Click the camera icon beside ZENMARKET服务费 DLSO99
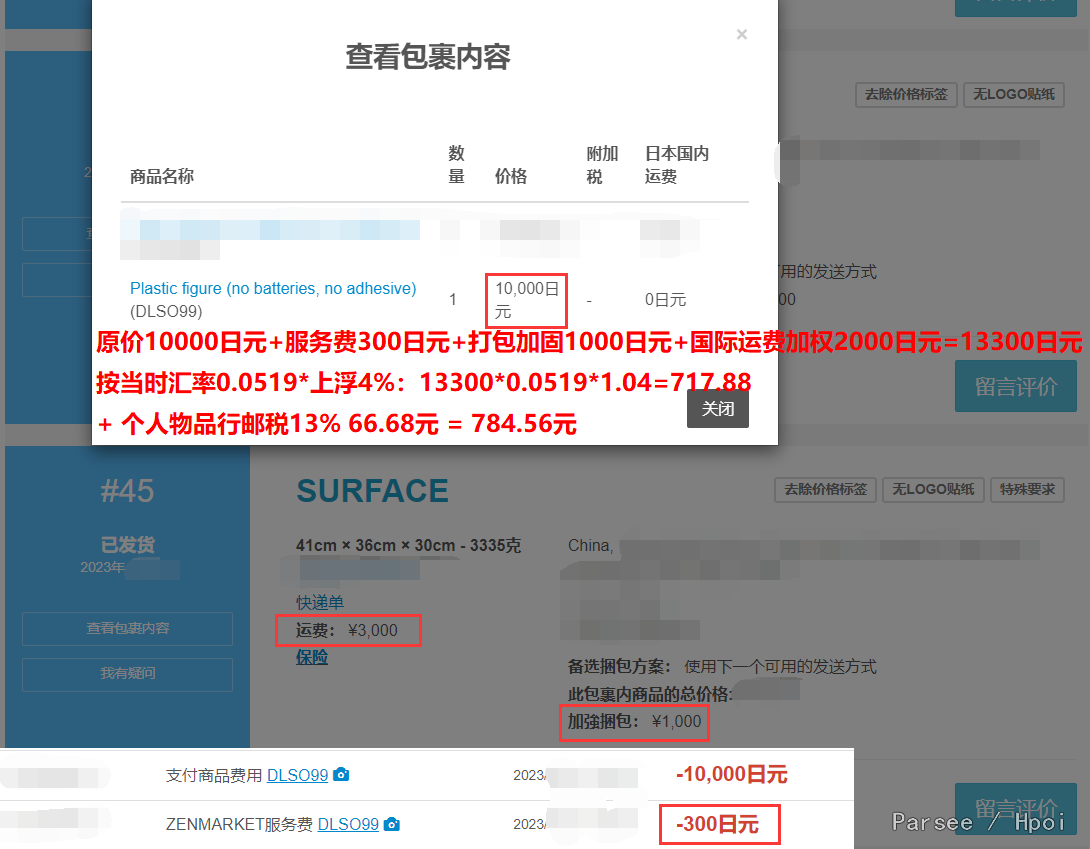Screen dimensions: 1090x849 click(x=392, y=825)
